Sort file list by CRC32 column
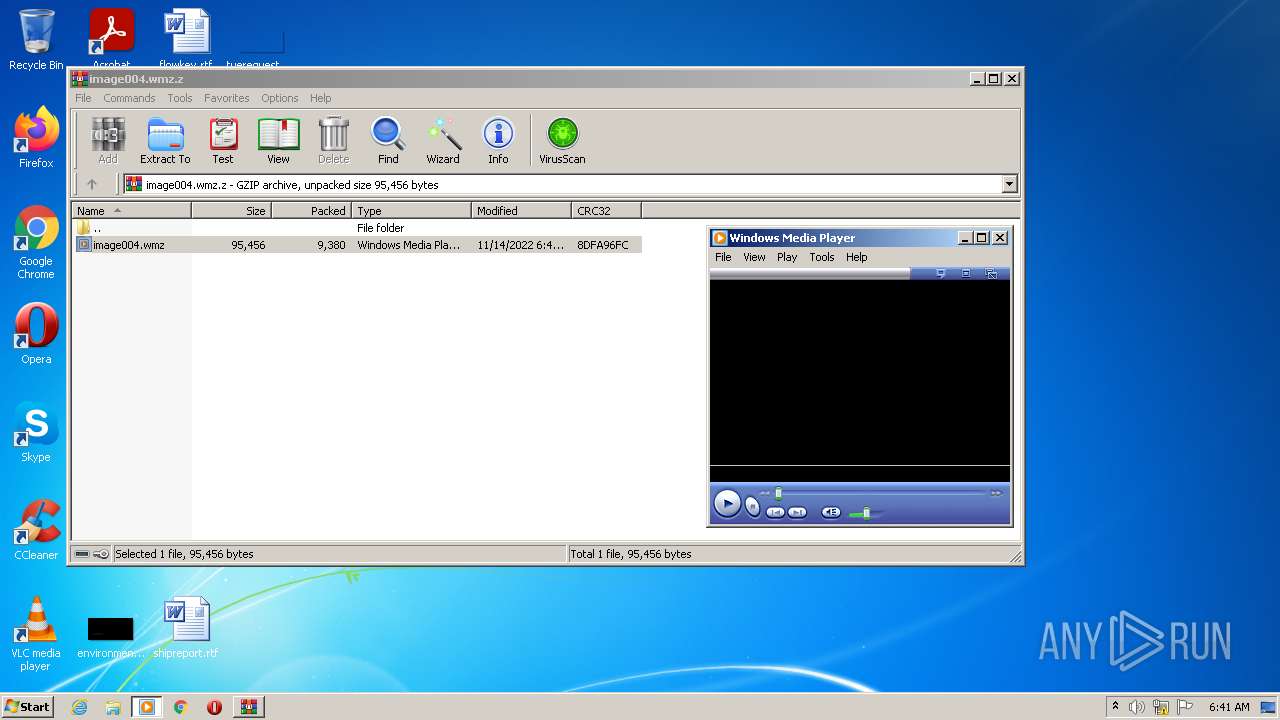1280x720 pixels. [606, 211]
